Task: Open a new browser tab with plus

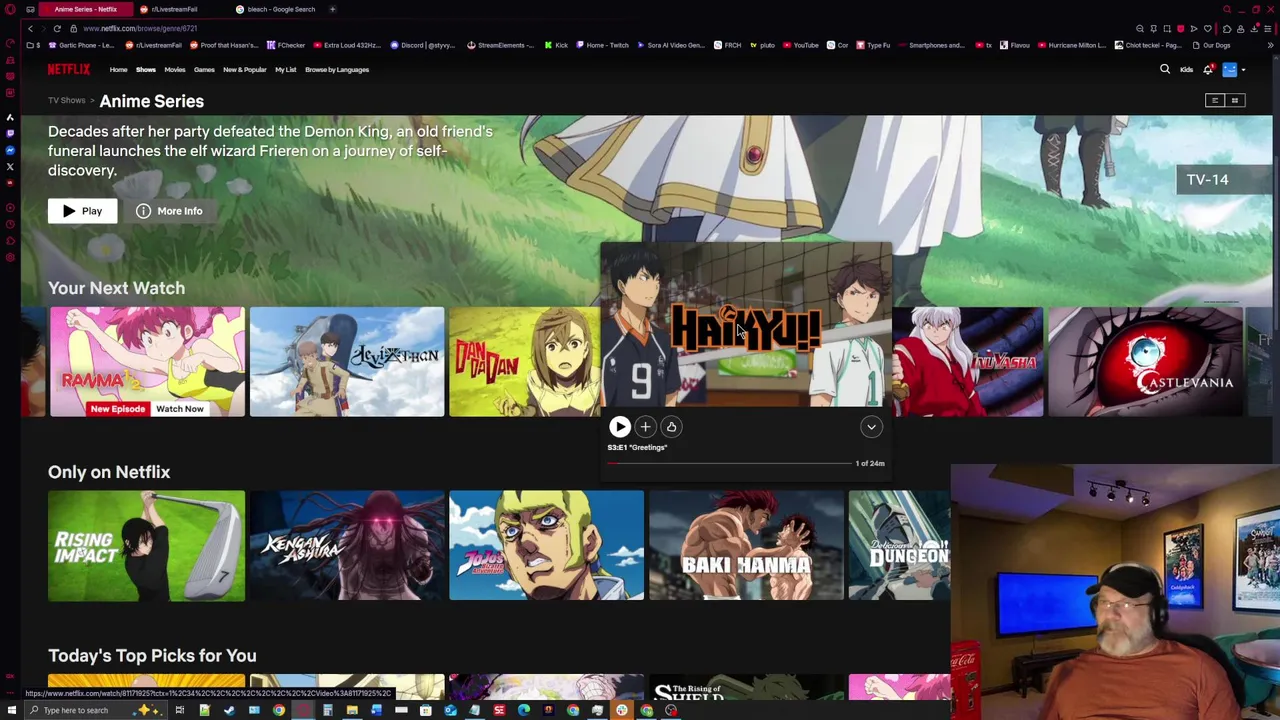Action: point(332,9)
